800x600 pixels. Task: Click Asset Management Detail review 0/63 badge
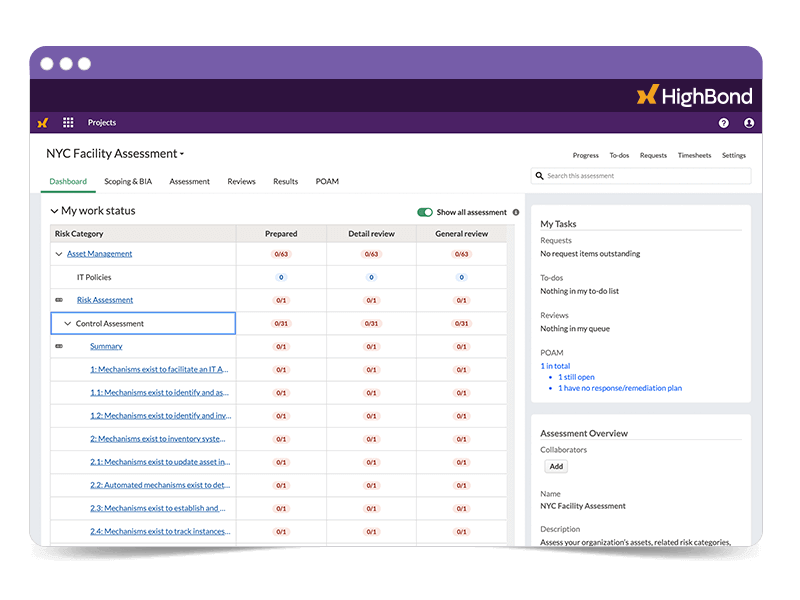(x=371, y=254)
